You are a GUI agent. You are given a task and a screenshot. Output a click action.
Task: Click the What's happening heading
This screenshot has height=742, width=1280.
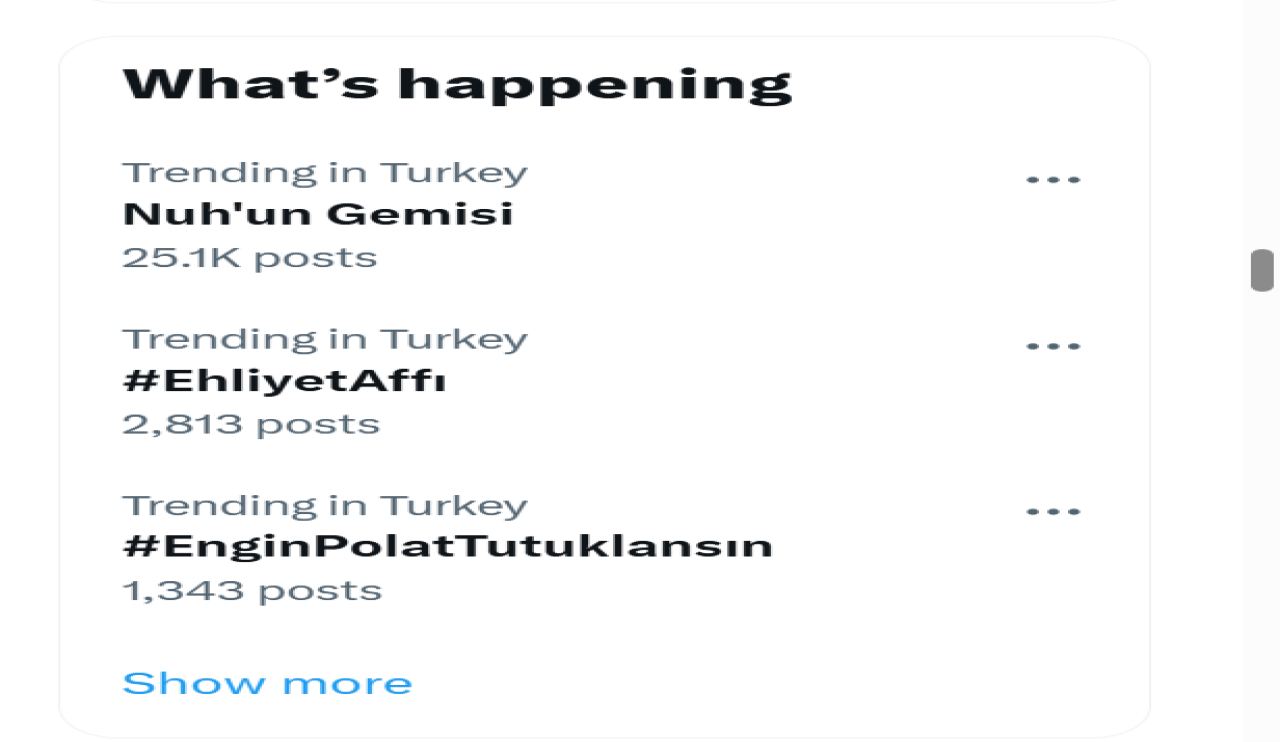pyautogui.click(x=456, y=84)
